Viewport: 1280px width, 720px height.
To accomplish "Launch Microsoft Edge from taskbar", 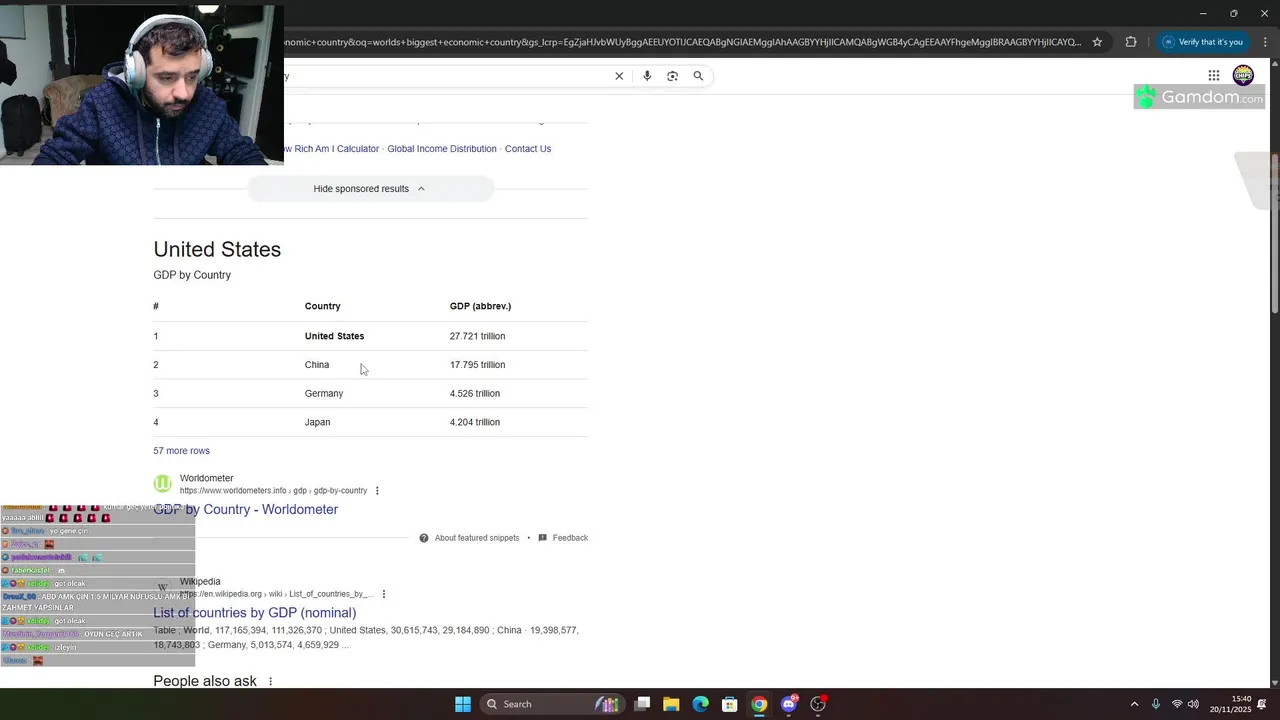I will pyautogui.click(x=701, y=704).
